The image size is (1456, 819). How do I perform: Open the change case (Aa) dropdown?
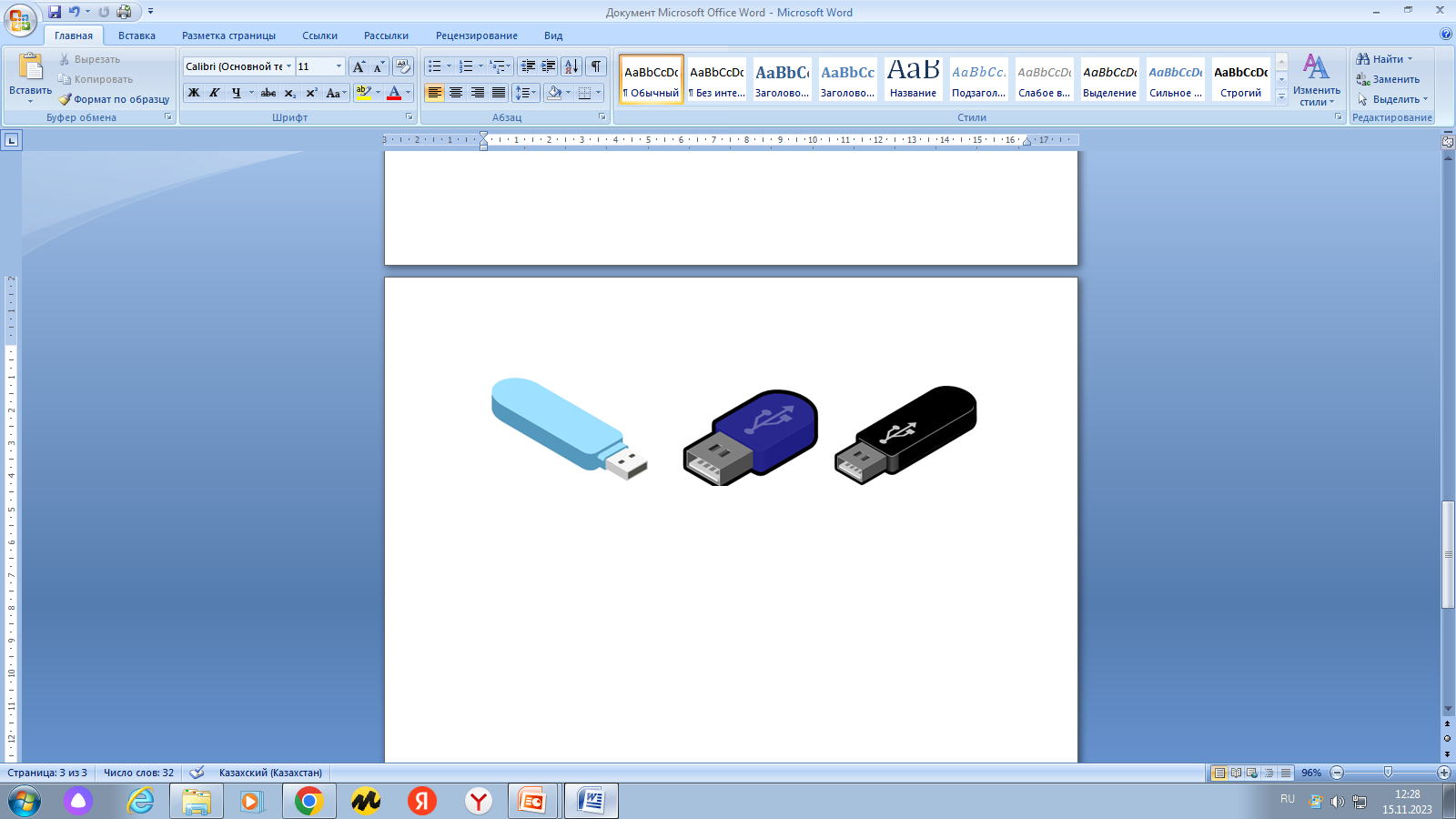(336, 93)
